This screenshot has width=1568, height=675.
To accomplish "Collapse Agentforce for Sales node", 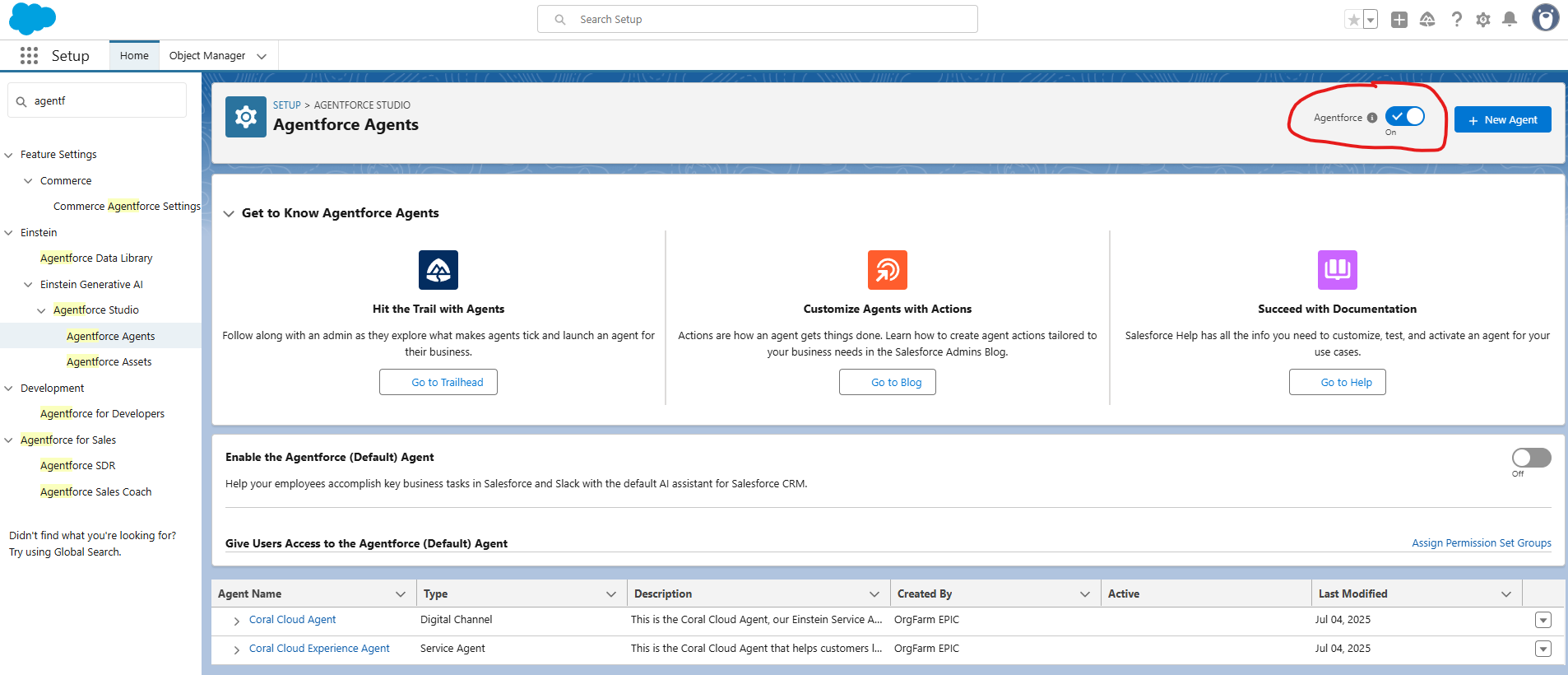I will [9, 440].
